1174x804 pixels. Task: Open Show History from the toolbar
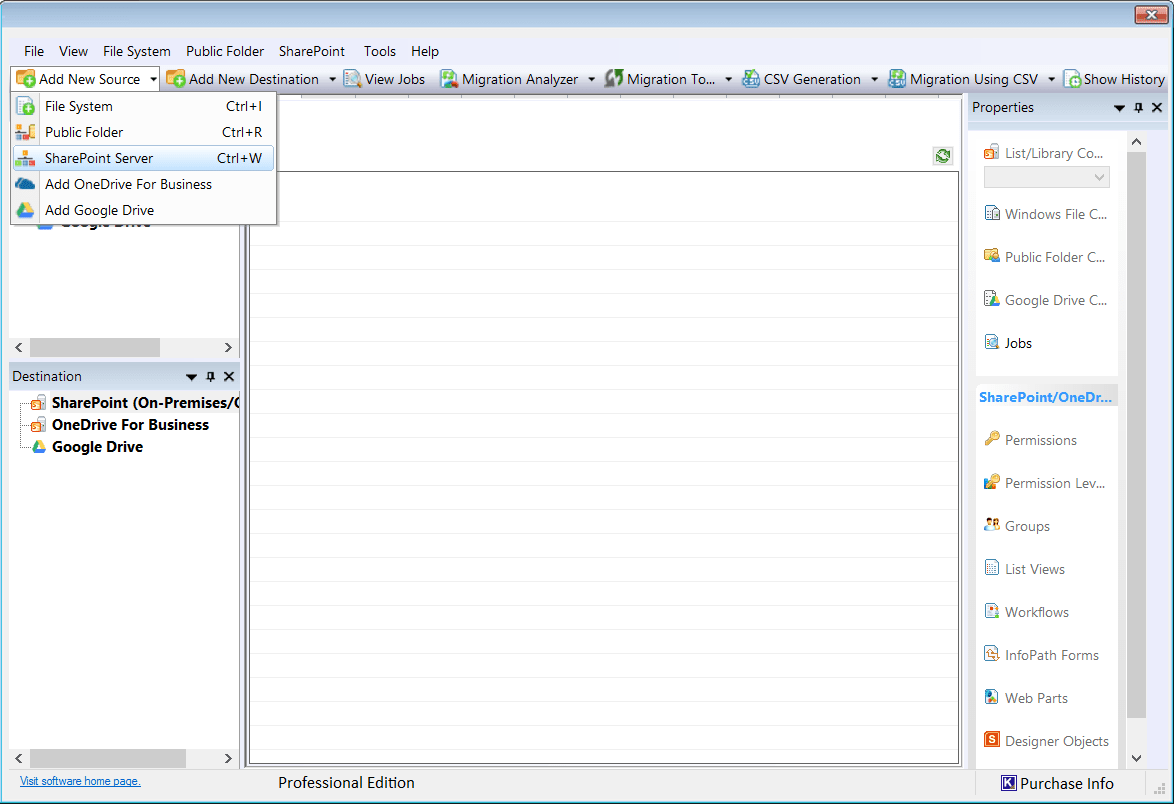[1114, 79]
